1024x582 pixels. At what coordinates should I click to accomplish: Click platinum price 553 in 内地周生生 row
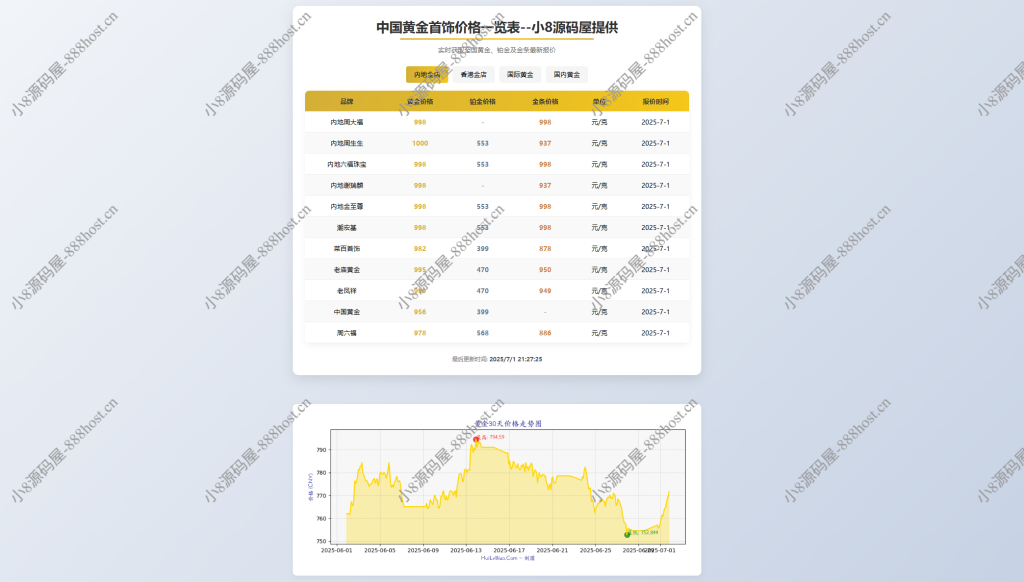click(483, 143)
